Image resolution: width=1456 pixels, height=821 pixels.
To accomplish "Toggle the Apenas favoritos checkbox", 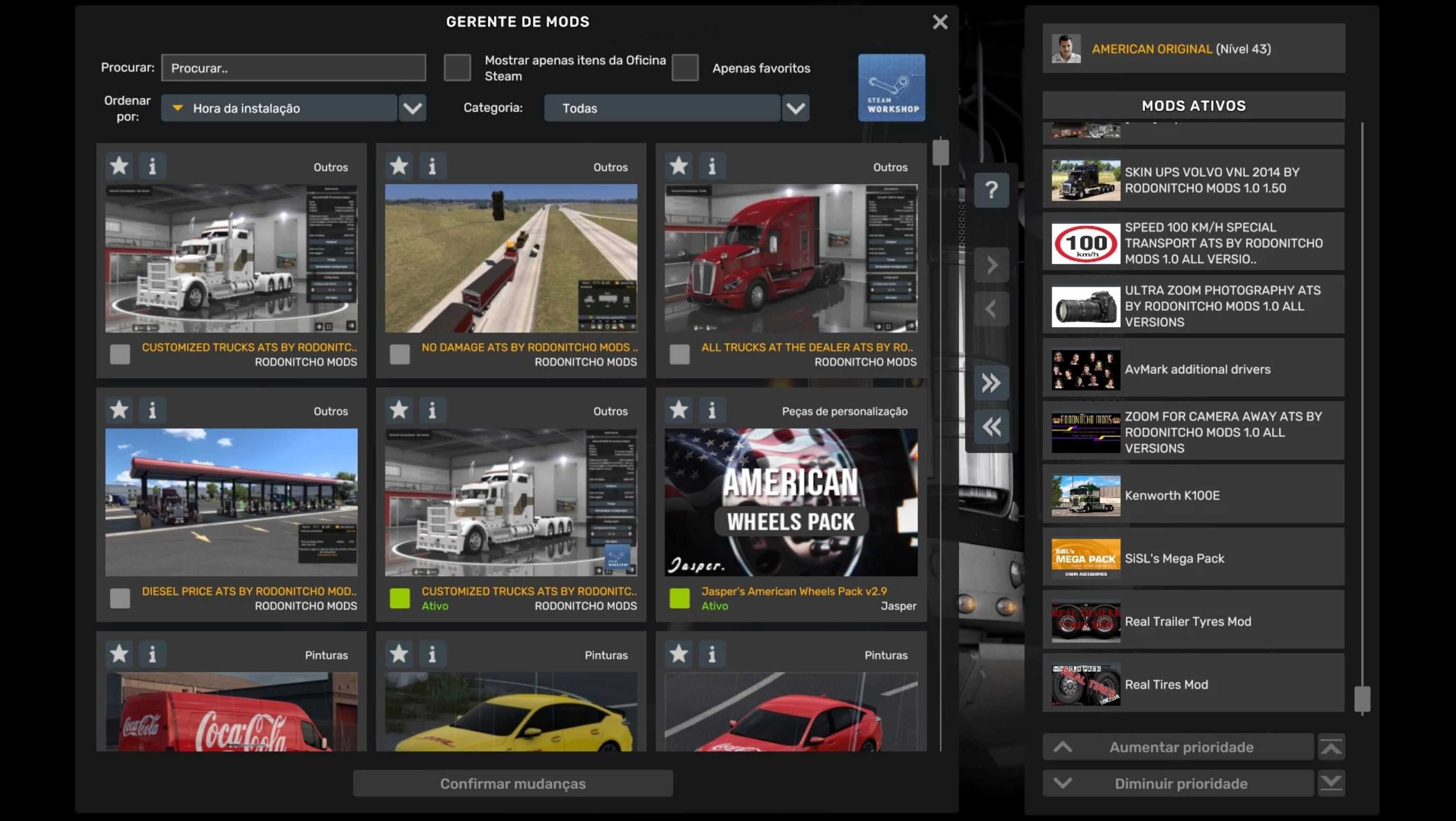I will click(685, 68).
